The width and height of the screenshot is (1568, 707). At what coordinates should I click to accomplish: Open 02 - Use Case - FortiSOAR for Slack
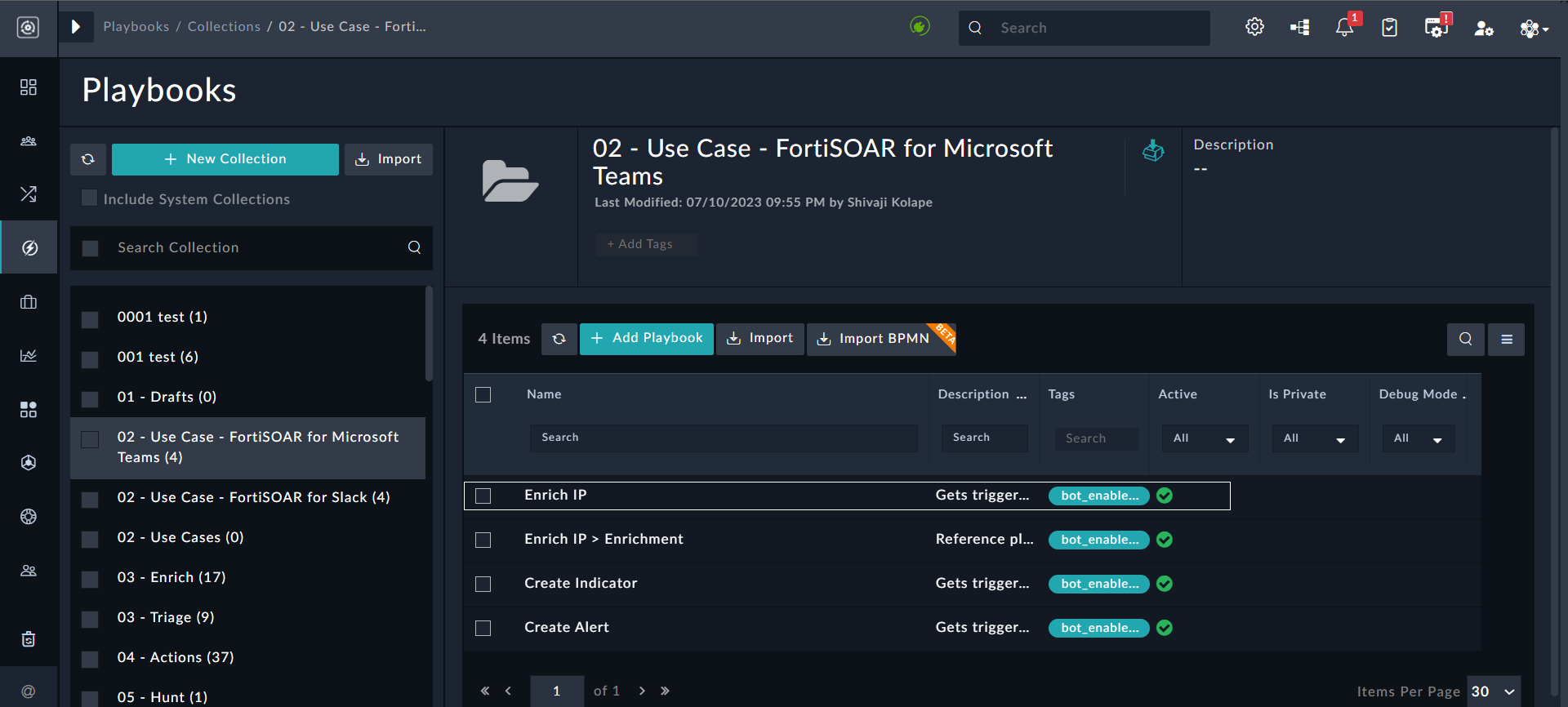253,497
